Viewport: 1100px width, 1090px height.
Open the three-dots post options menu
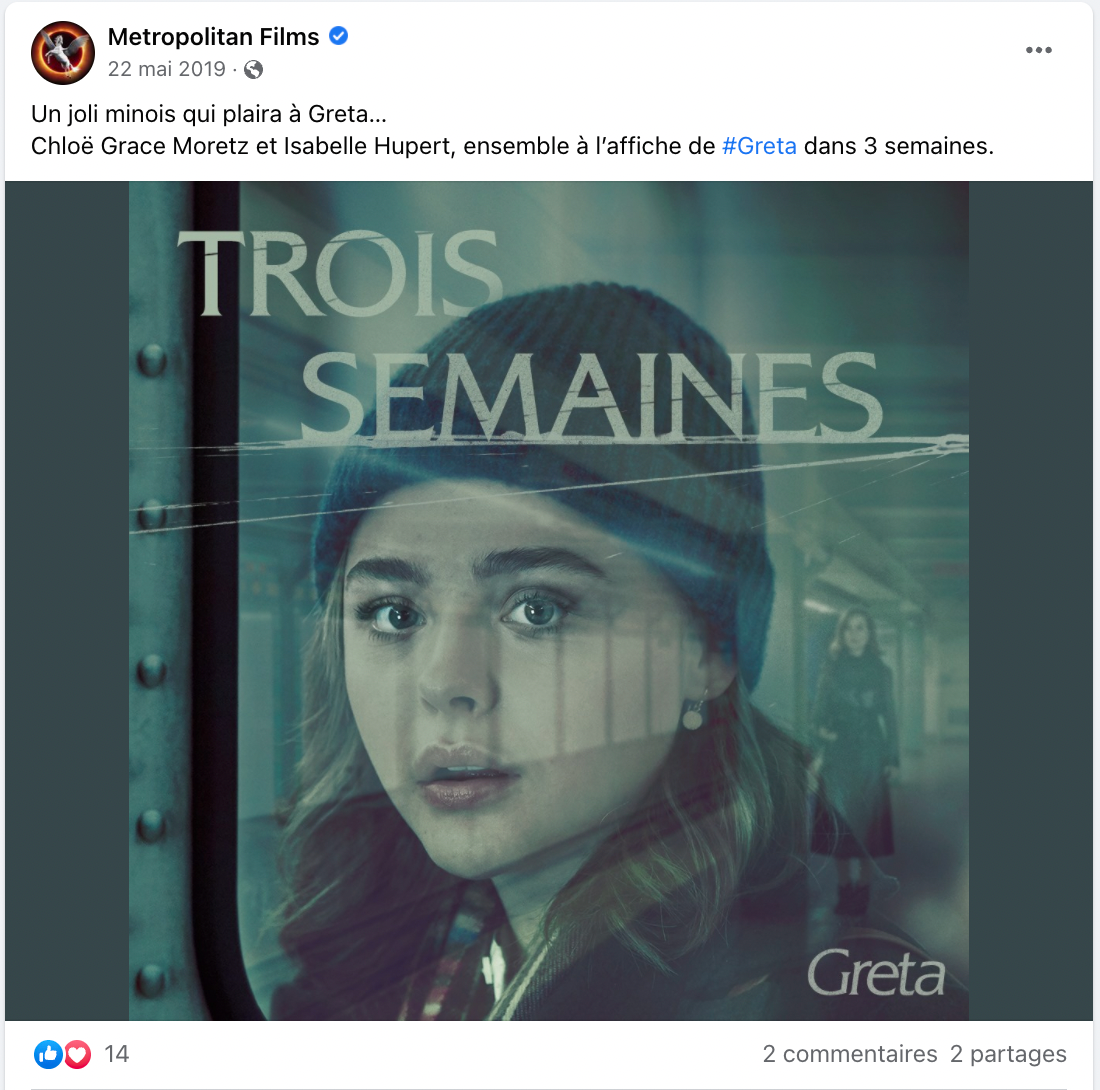(1038, 50)
